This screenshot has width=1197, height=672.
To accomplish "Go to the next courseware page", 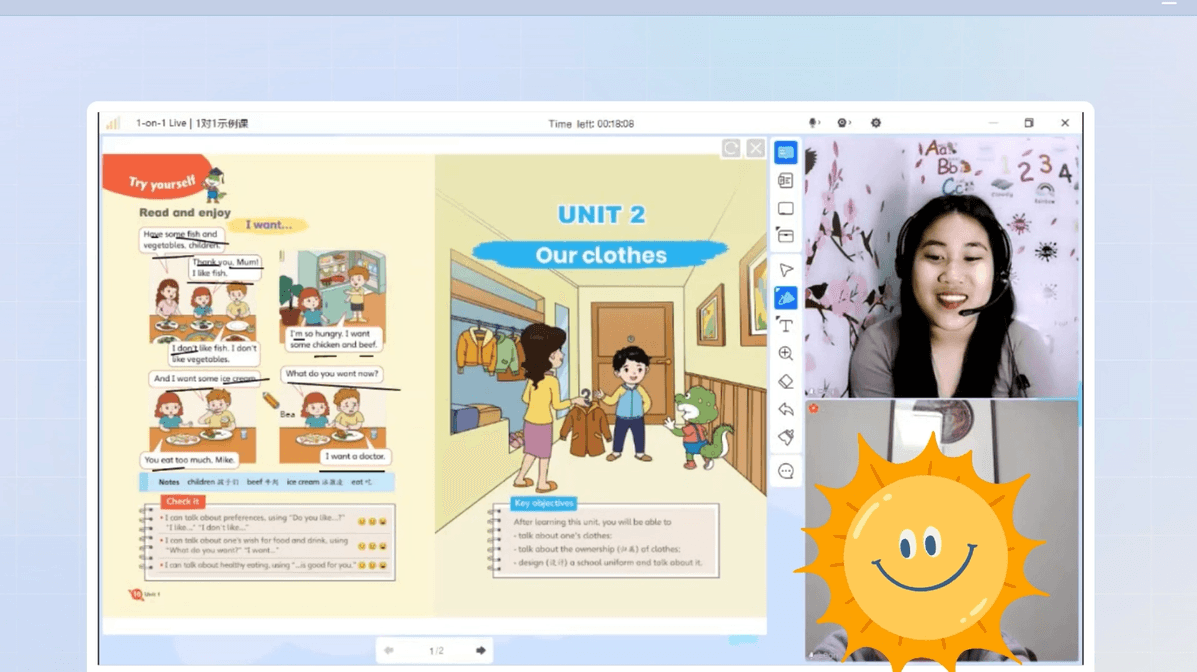I will (481, 651).
